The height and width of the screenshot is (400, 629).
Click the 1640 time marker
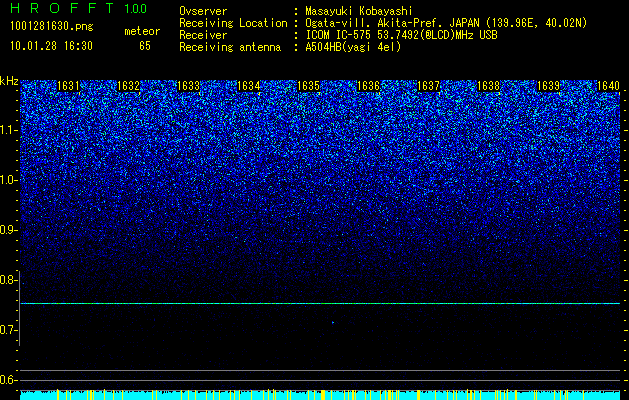point(609,86)
